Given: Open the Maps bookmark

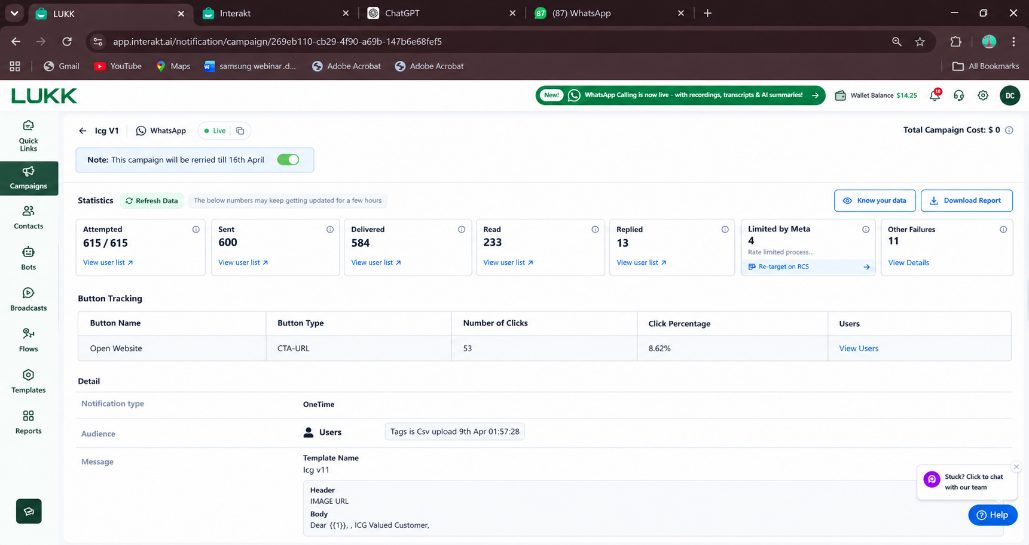Looking at the screenshot, I should pyautogui.click(x=173, y=66).
